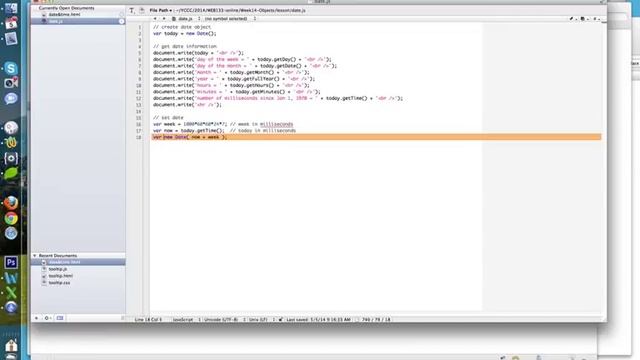Click line with today.getHours()
Viewport: 640px width, 360px height.
(231, 85)
